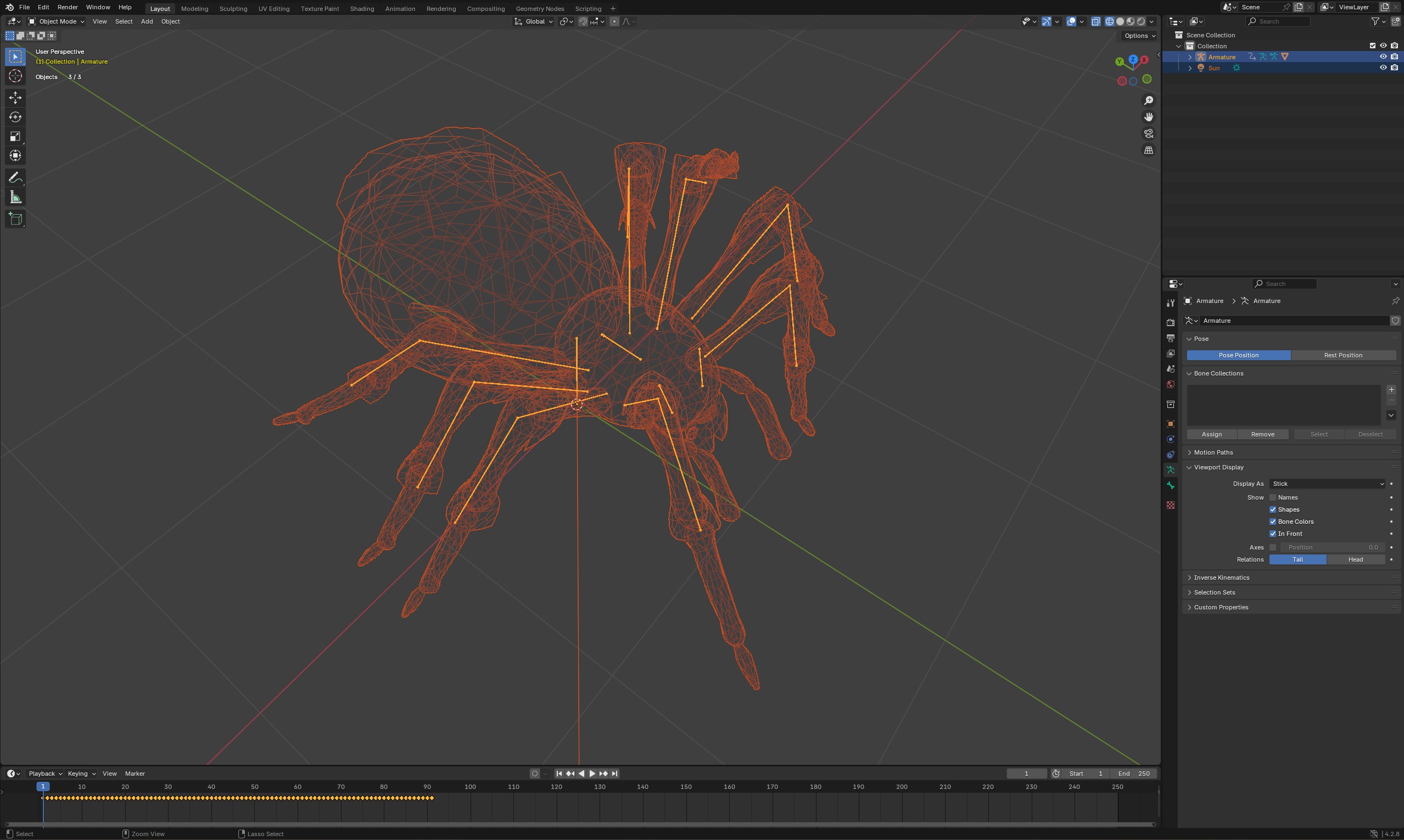Viewport: 1404px width, 840px height.
Task: Select the Rotate tool
Action: click(x=15, y=116)
